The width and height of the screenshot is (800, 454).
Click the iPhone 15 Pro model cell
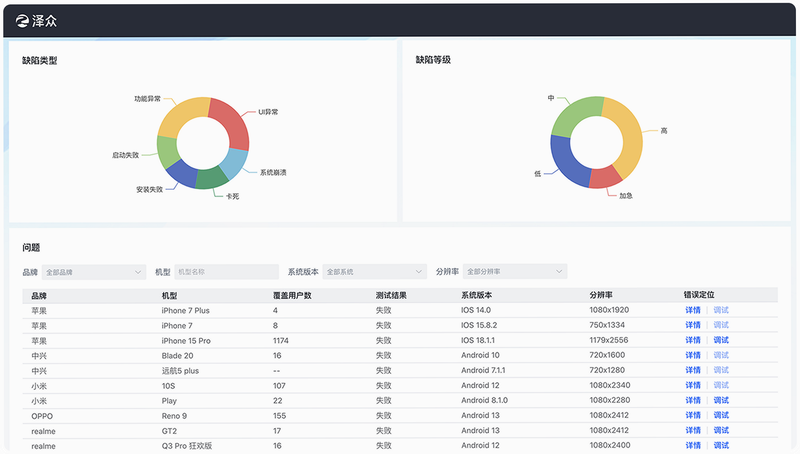coord(186,341)
